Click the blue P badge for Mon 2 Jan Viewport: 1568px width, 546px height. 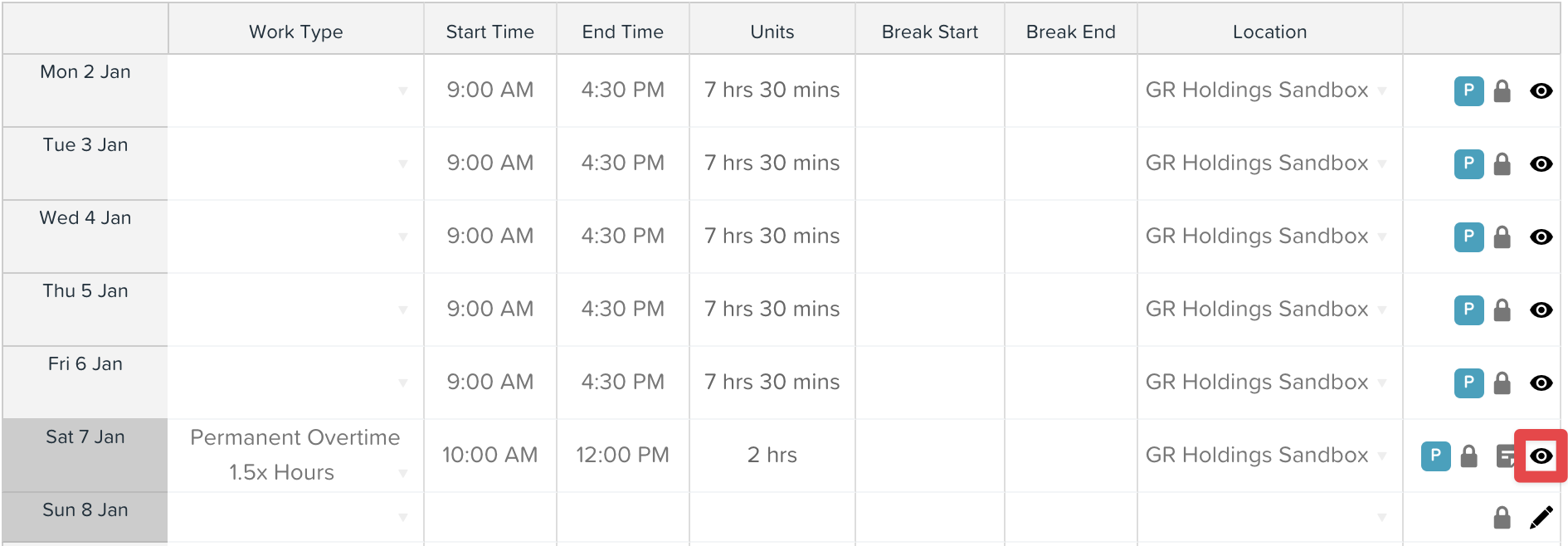(1468, 90)
